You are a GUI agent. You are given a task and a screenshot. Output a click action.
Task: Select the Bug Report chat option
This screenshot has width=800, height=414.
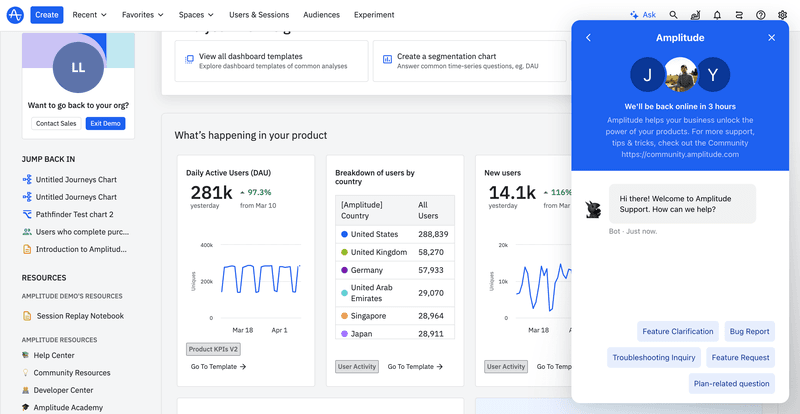click(x=749, y=331)
